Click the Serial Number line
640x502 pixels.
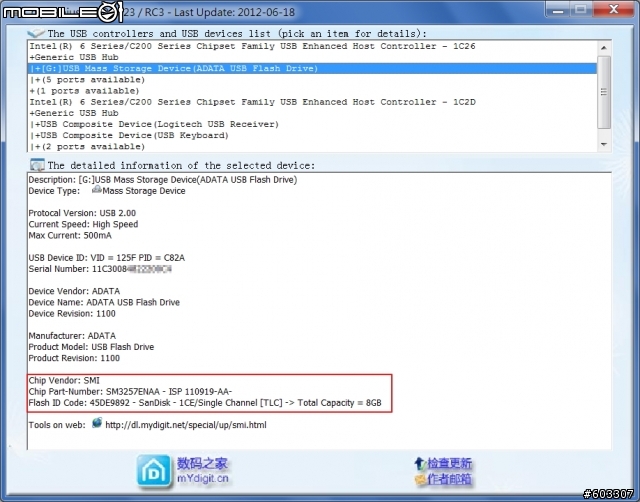[x=100, y=269]
